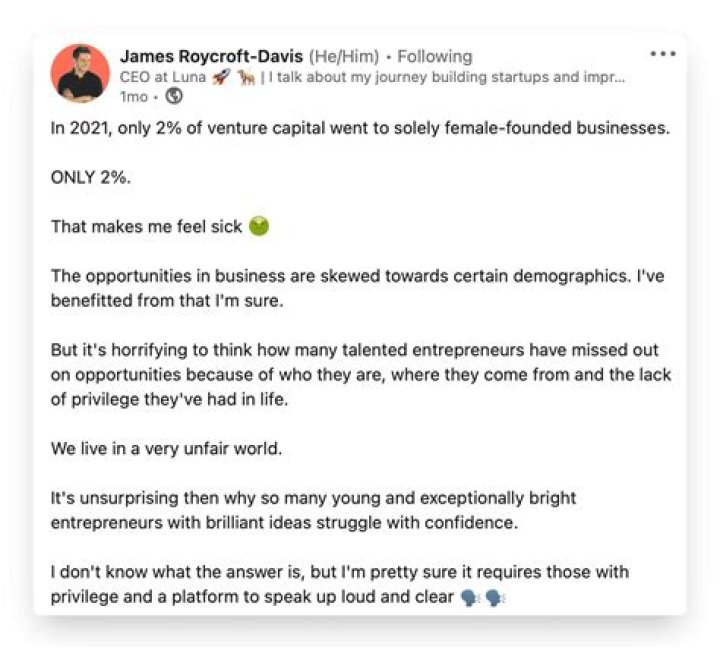
Task: Click the first speaking head emoji
Action: (x=470, y=598)
